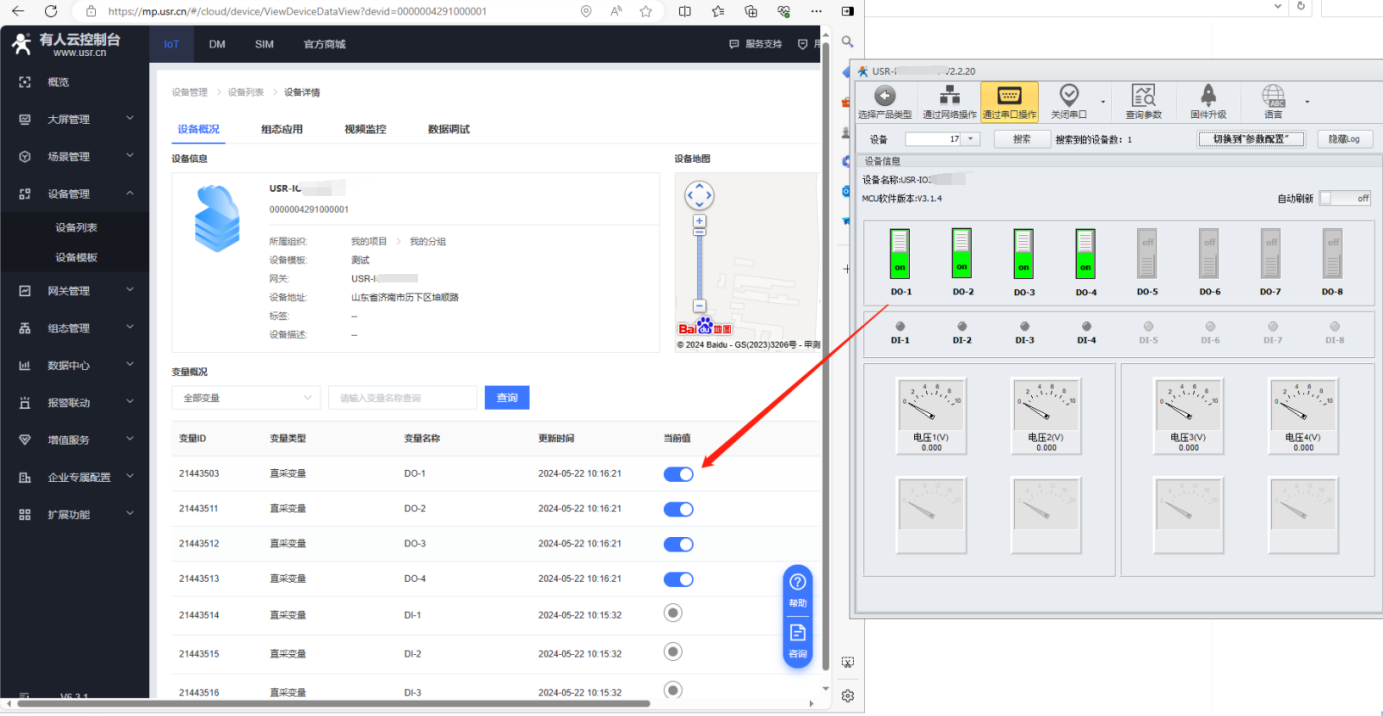
Task: Click the variable name search input field
Action: (x=402, y=398)
